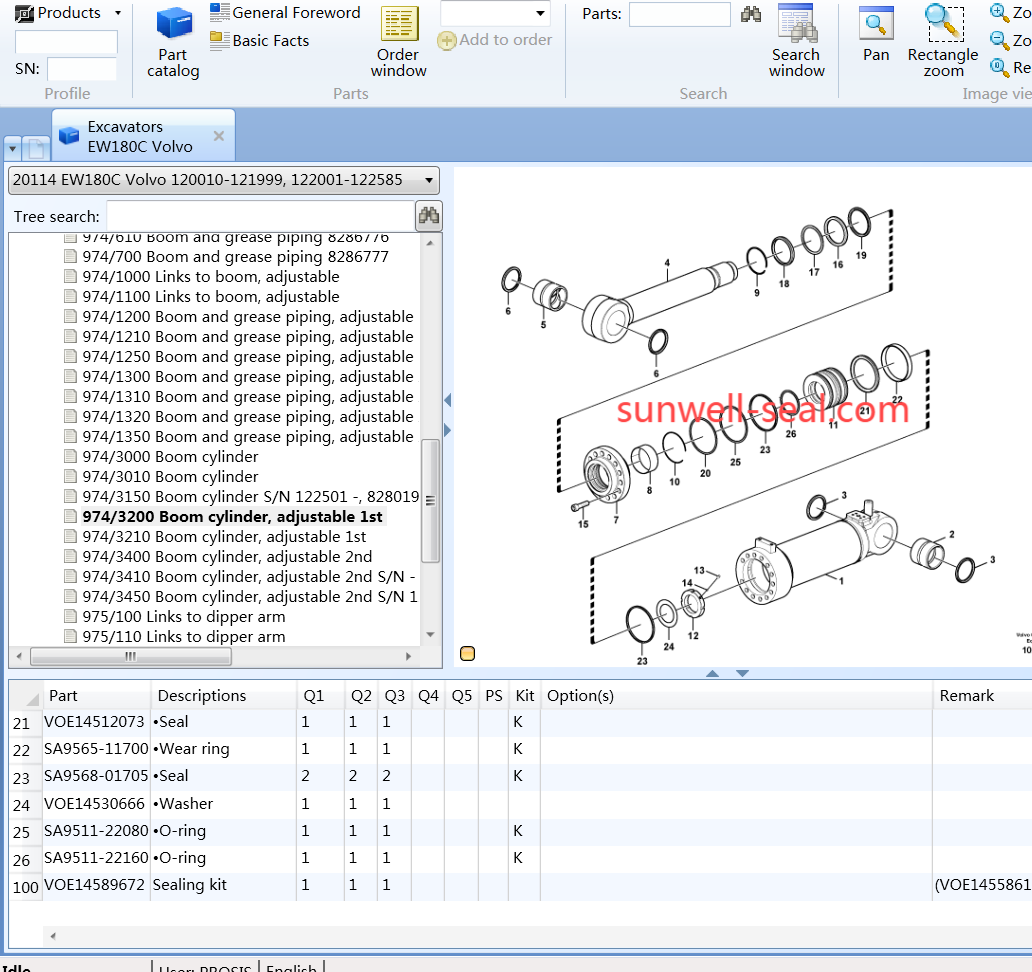The height and width of the screenshot is (972, 1032).
Task: Open the Search window
Action: pos(796,43)
